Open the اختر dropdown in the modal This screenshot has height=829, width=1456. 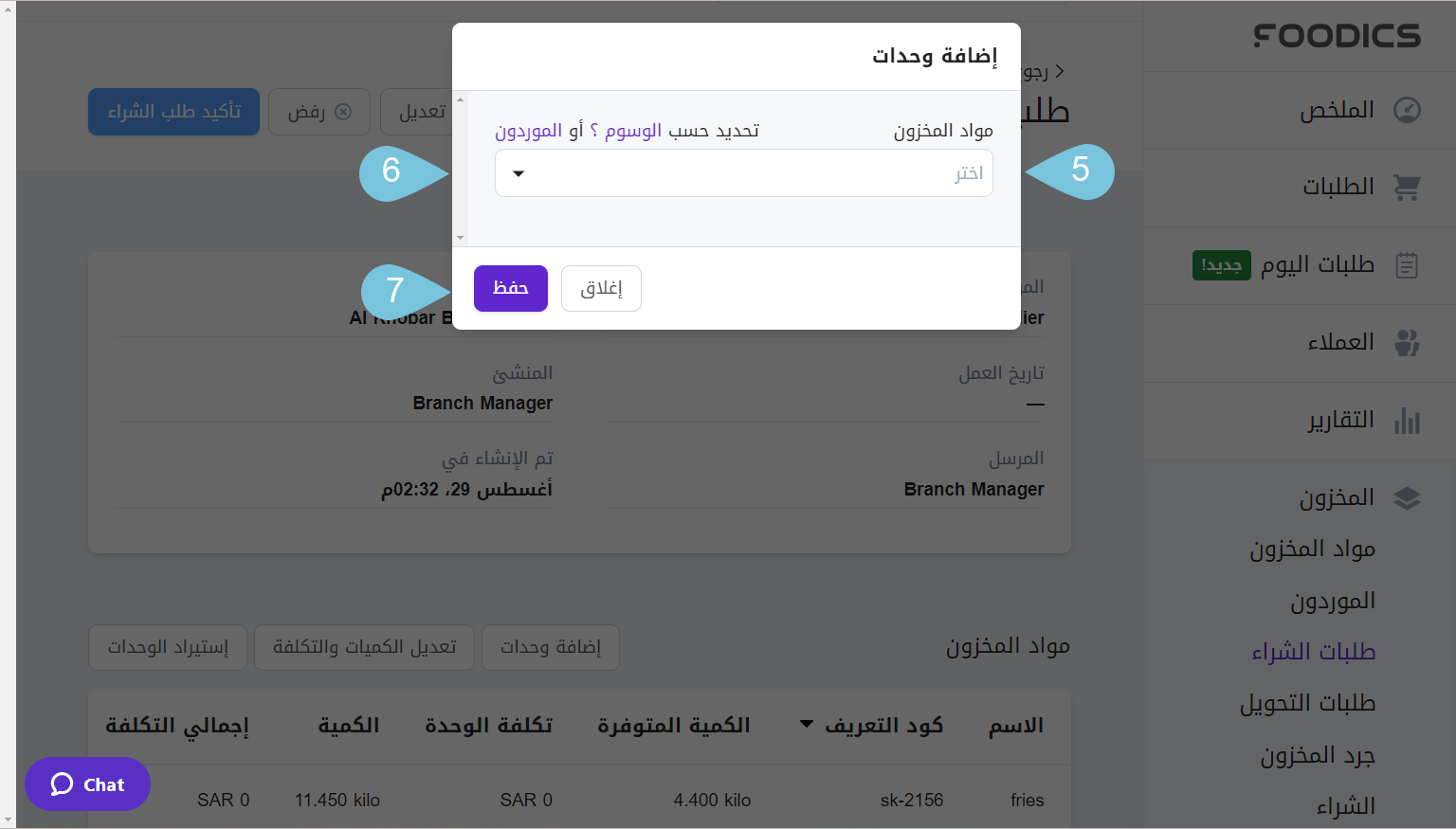coord(744,173)
